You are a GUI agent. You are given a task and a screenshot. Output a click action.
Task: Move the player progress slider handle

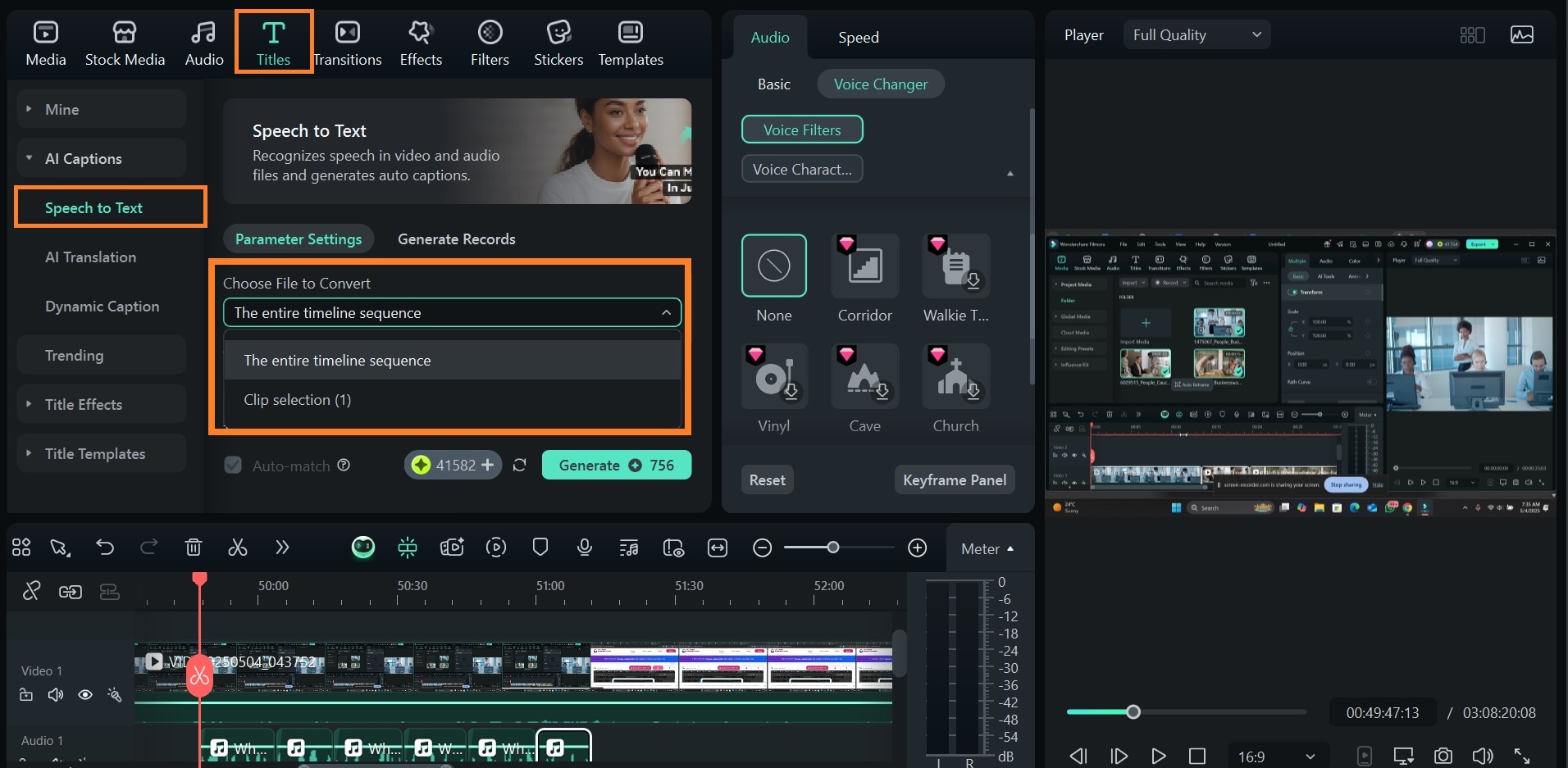pos(1133,711)
